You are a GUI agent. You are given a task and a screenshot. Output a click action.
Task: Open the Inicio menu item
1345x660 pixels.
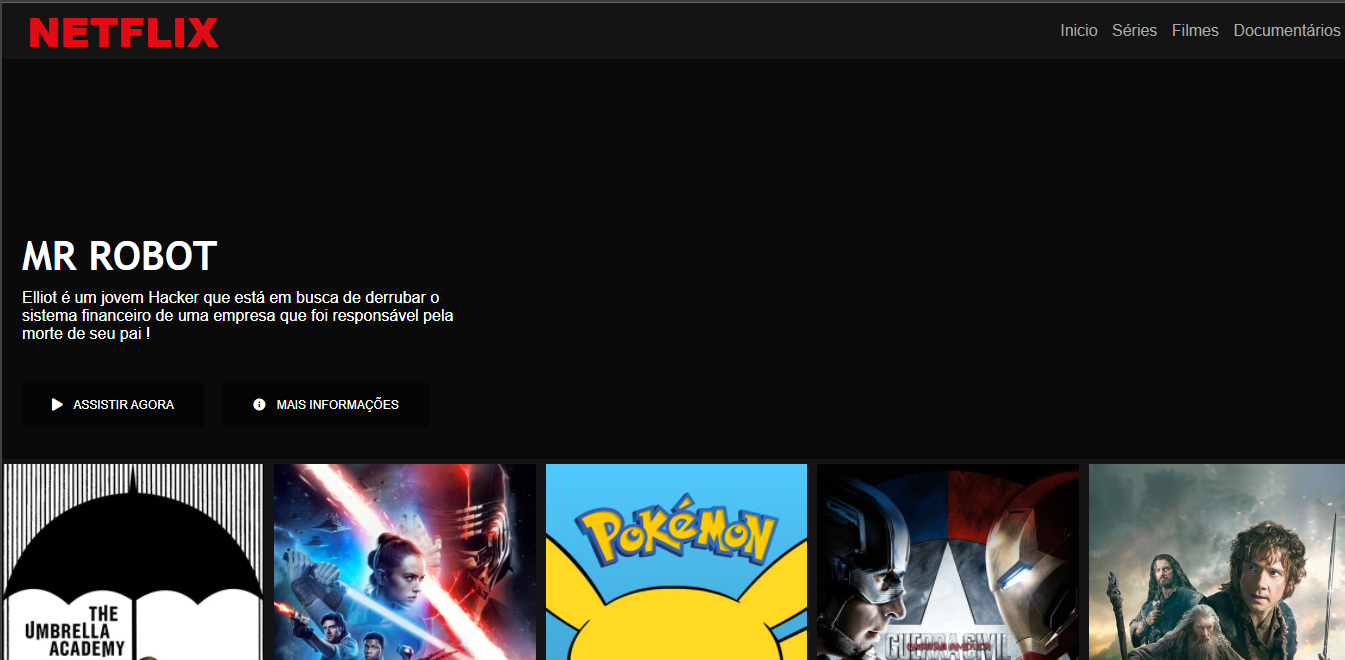pos(1078,30)
